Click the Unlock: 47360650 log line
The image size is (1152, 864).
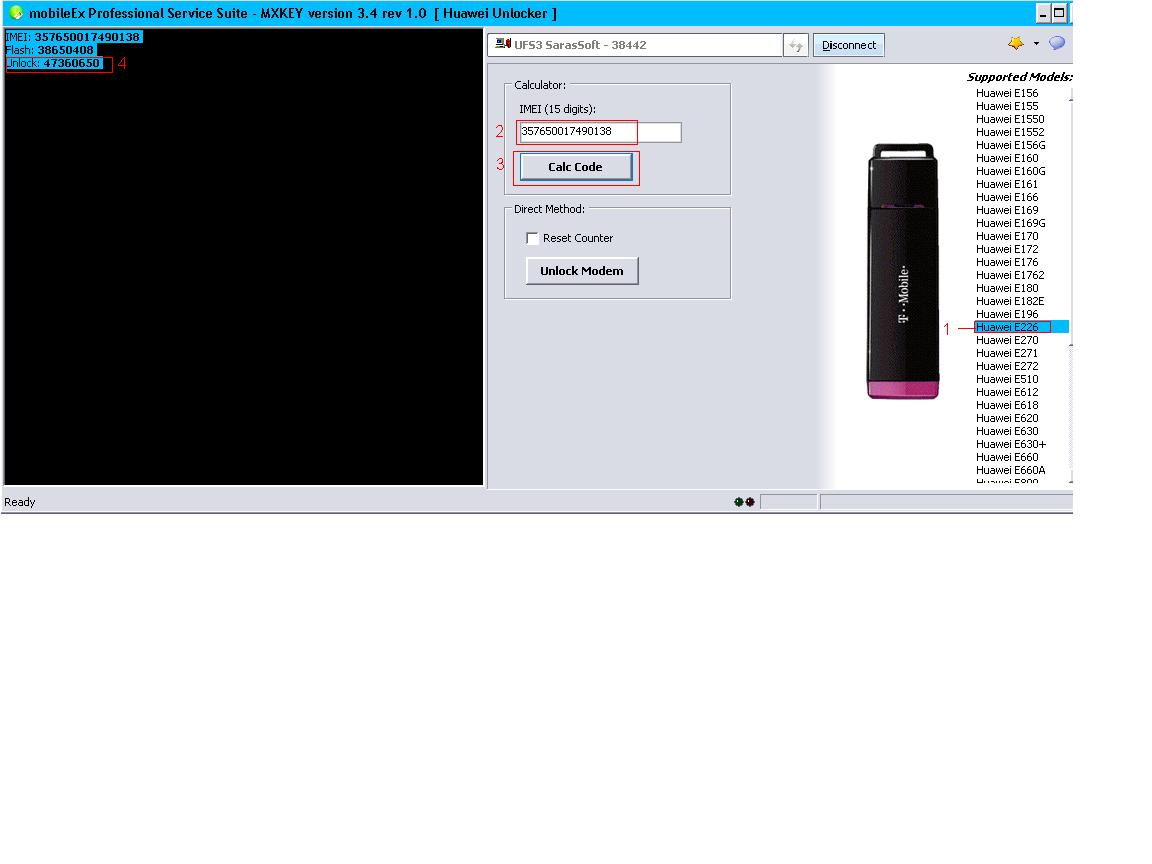[x=53, y=63]
